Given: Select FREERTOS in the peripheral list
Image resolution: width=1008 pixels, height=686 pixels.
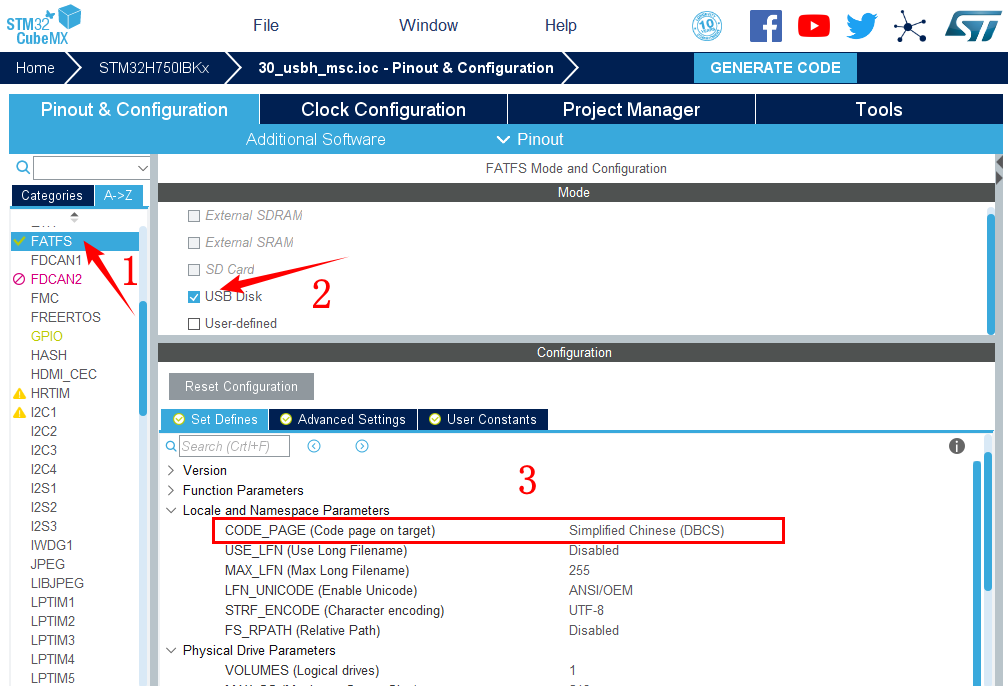Looking at the screenshot, I should pyautogui.click(x=65, y=317).
